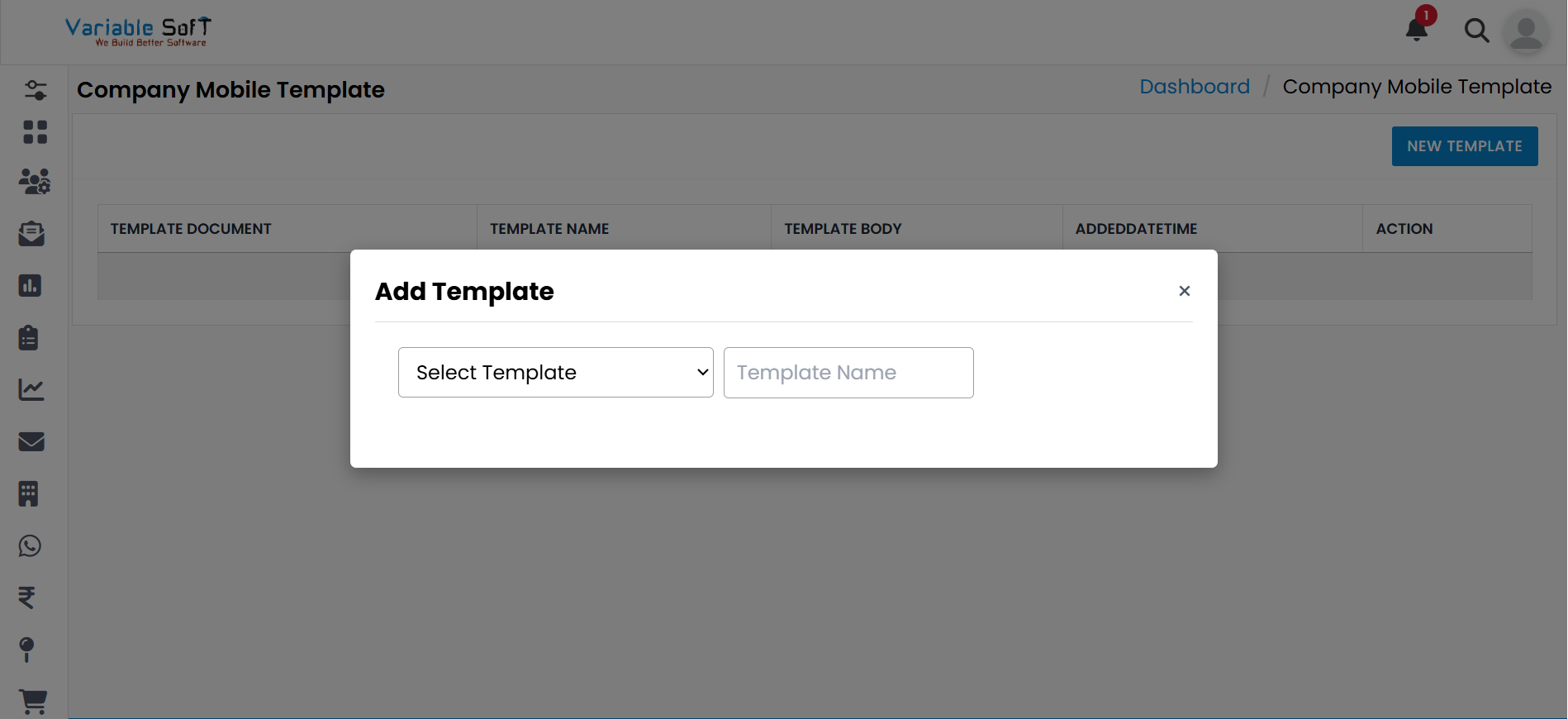
Task: Click the Template Name input field
Action: (848, 372)
